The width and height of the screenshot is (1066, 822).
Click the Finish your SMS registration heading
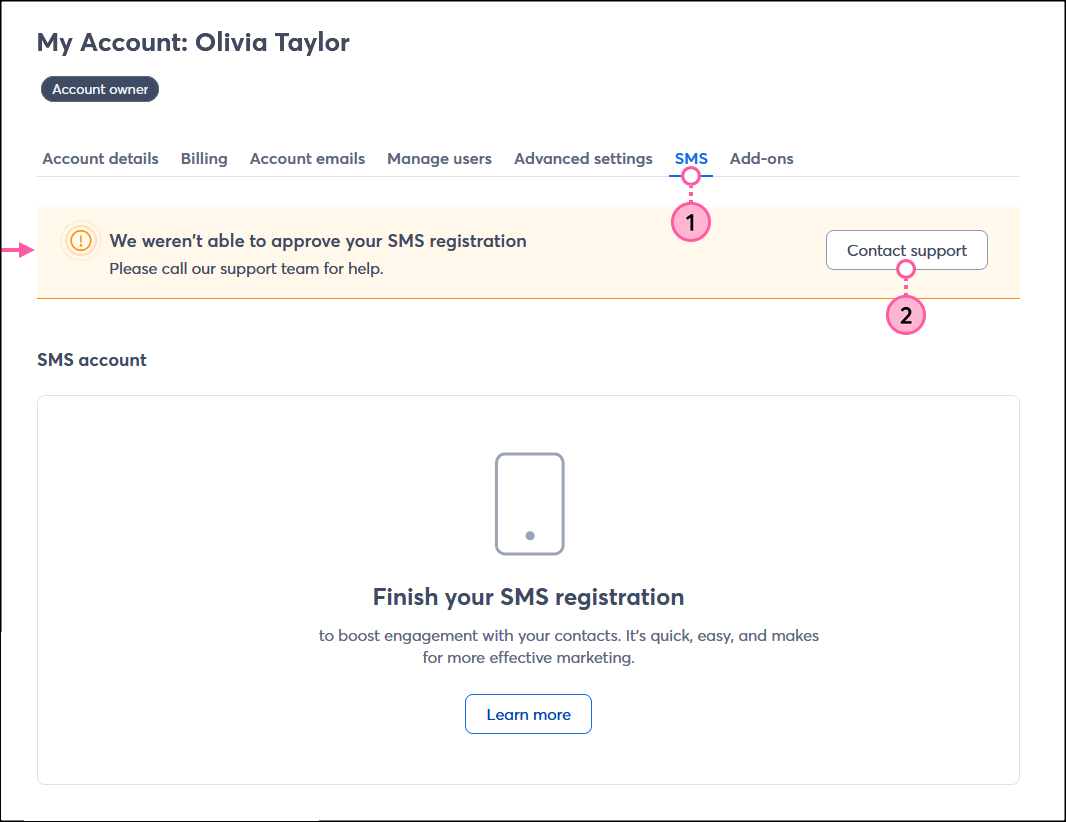(x=528, y=597)
